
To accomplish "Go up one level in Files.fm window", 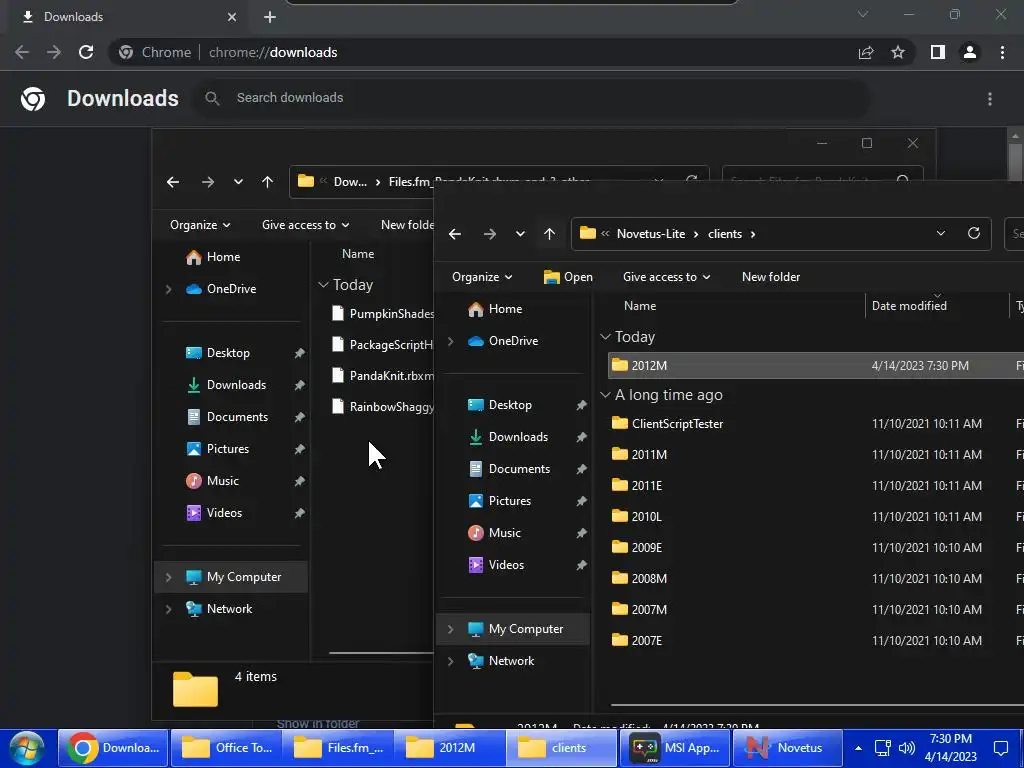I will pyautogui.click(x=267, y=182).
